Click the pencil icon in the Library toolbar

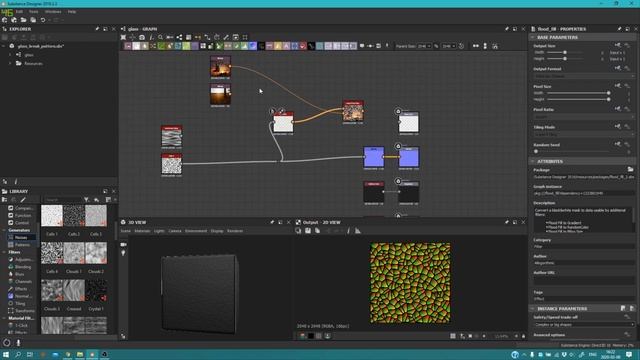point(23,200)
